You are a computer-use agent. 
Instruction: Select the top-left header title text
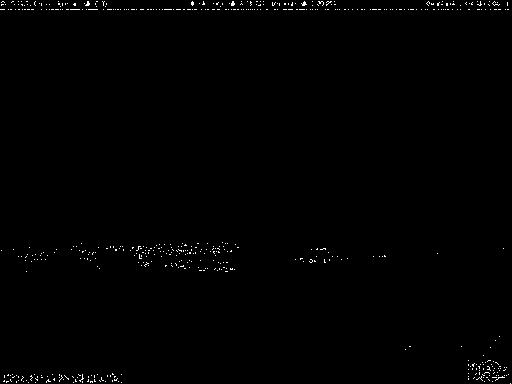click(54, 4)
